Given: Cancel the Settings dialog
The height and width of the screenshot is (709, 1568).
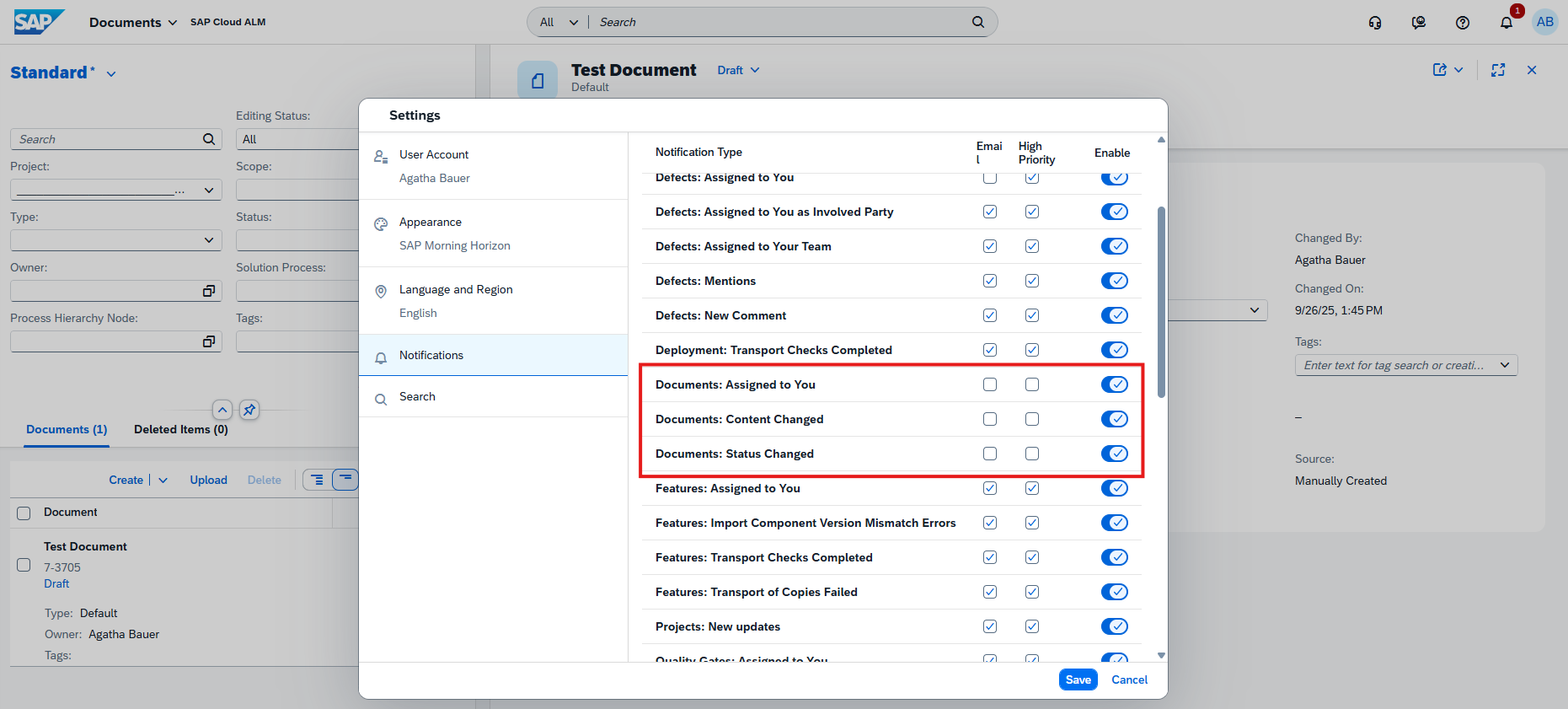Looking at the screenshot, I should point(1129,679).
